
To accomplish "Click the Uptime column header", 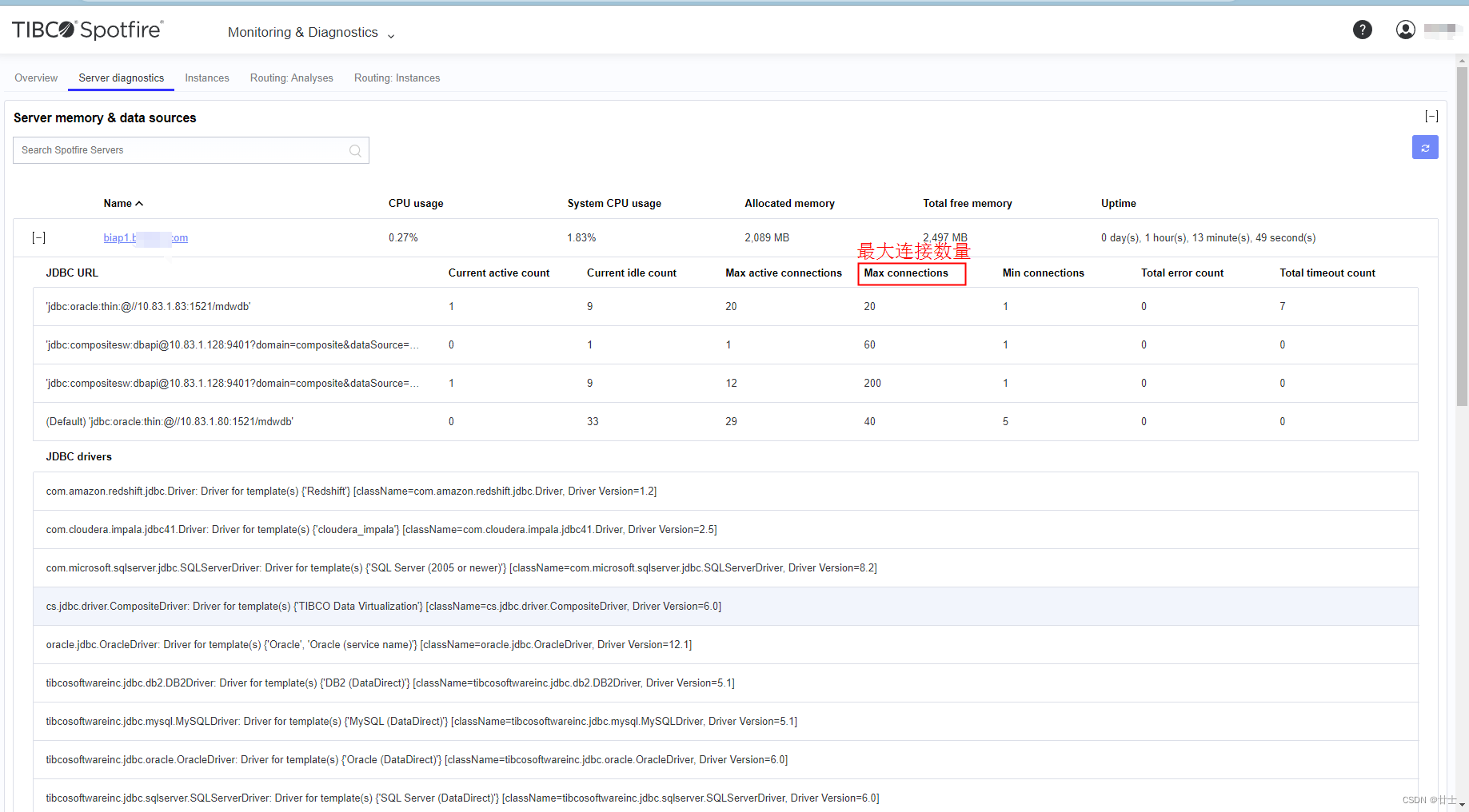I will [1118, 204].
